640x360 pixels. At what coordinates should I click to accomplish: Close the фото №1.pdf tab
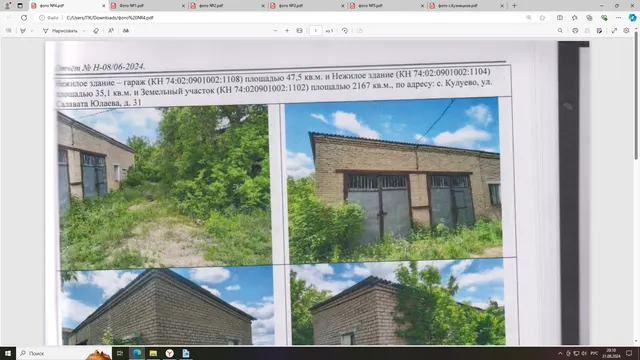[183, 6]
